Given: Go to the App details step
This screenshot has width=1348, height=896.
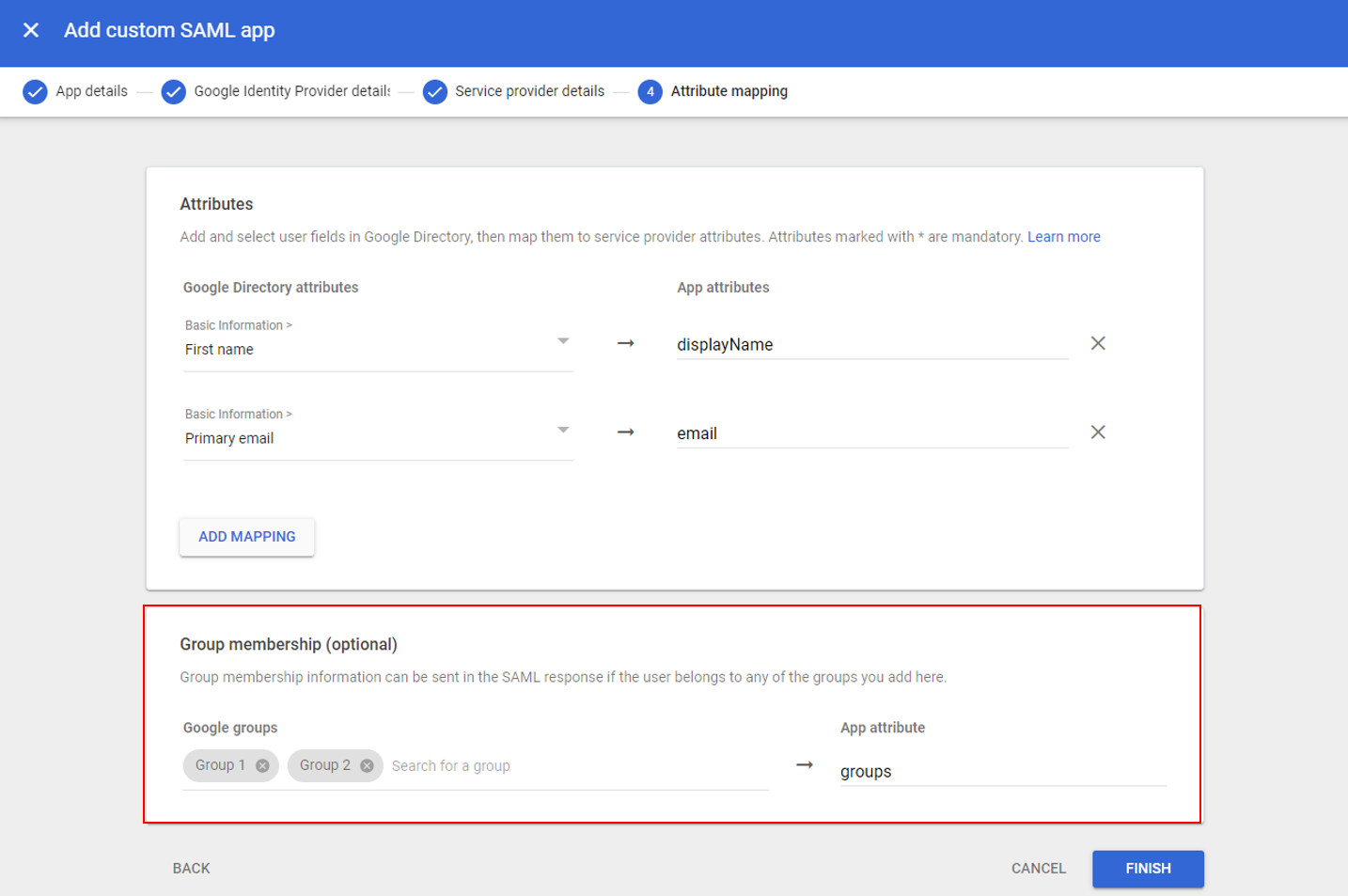Looking at the screenshot, I should point(91,91).
